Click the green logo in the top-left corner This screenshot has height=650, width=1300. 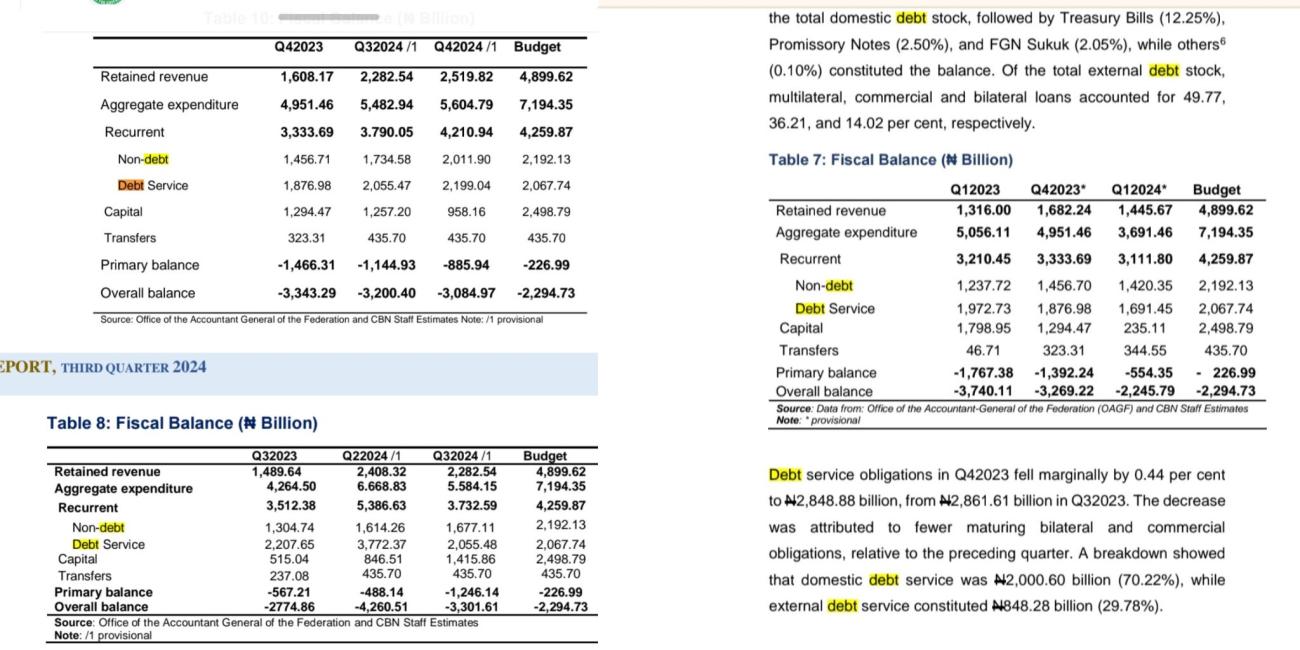(x=107, y=3)
